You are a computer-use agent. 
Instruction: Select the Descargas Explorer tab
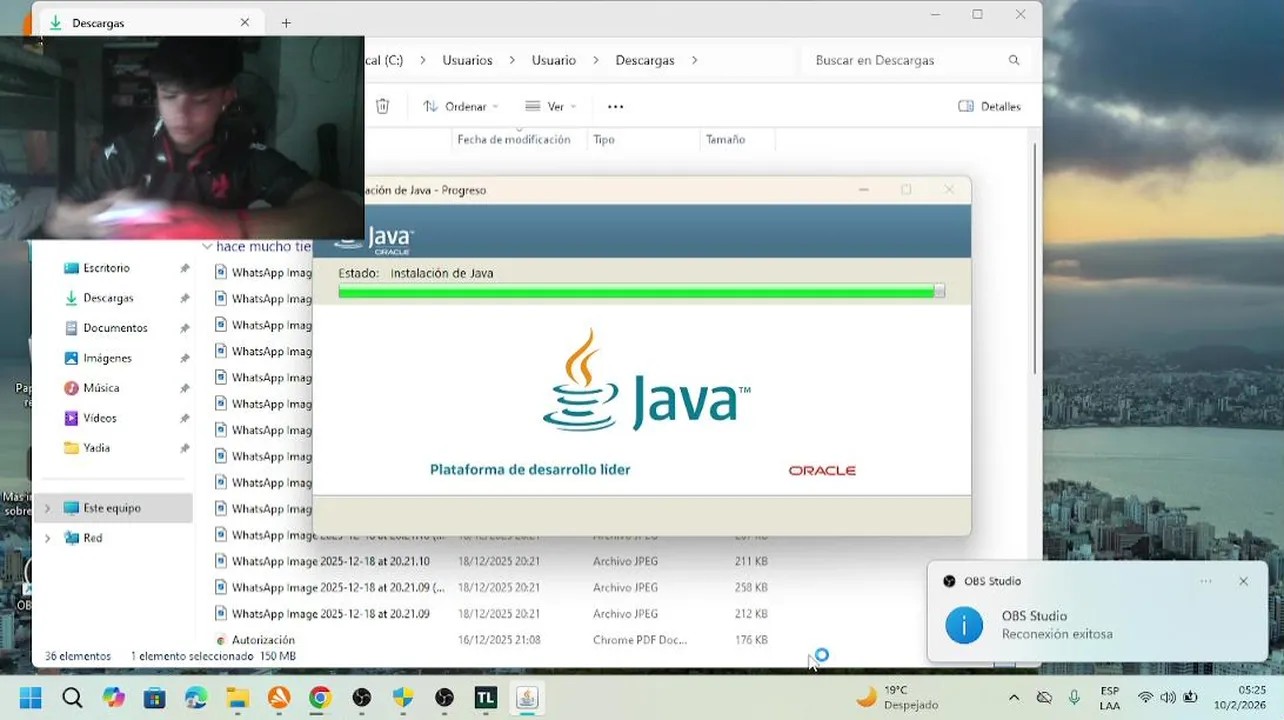click(150, 22)
